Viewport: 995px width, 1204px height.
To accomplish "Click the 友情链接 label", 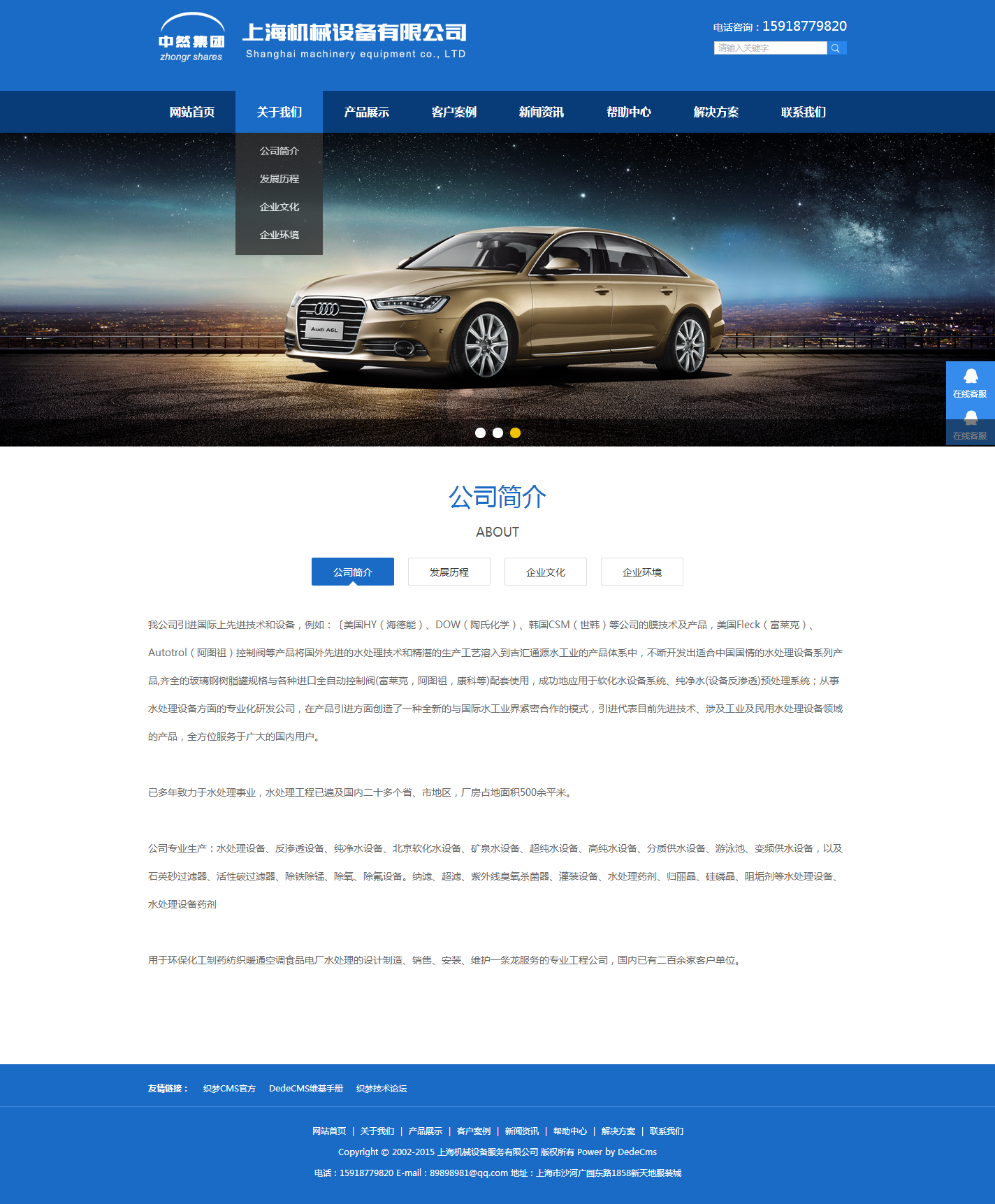I will point(168,1088).
